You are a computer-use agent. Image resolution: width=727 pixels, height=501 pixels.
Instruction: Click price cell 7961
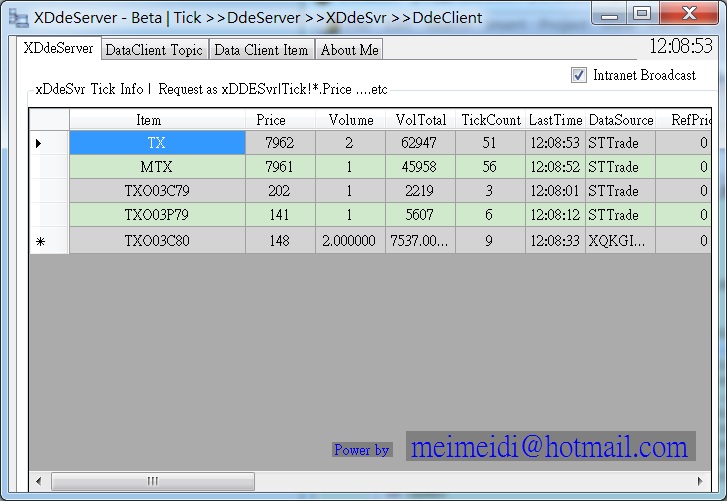(280, 167)
